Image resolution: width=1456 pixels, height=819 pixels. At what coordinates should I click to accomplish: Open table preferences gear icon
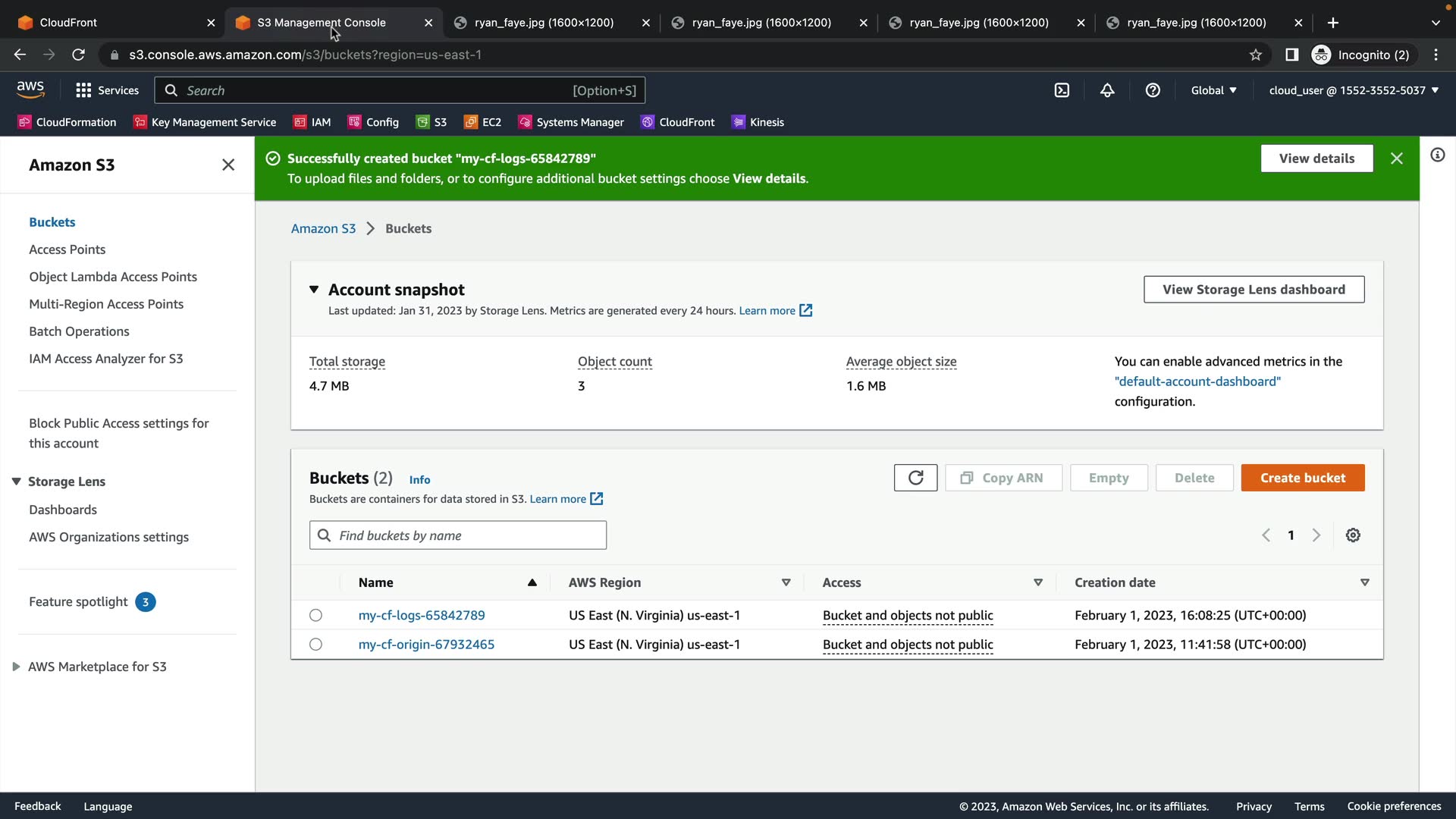pos(1353,535)
